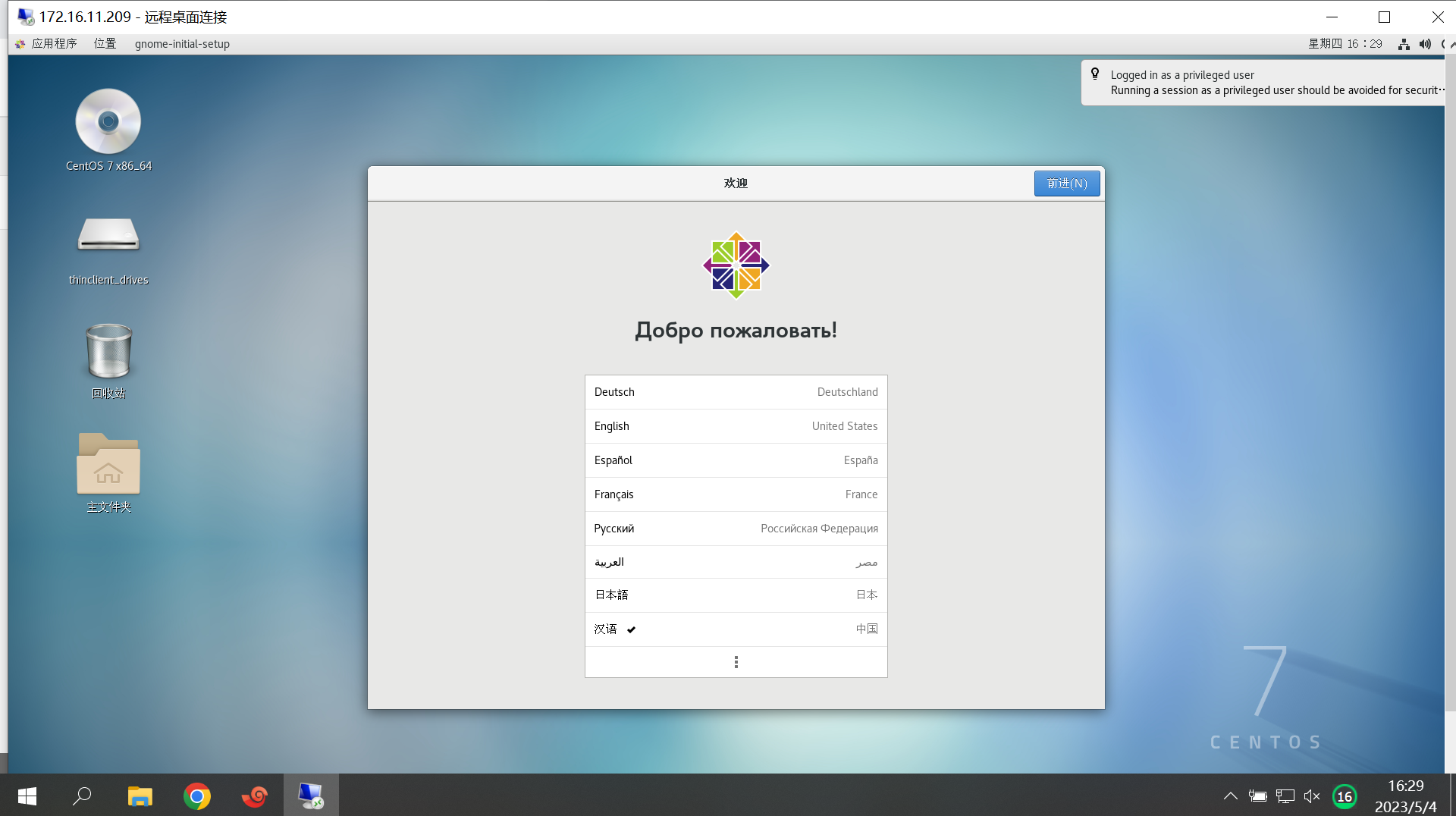Viewport: 1456px width, 816px height.
Task: Click the battery icon in Windows tray
Action: click(1258, 796)
